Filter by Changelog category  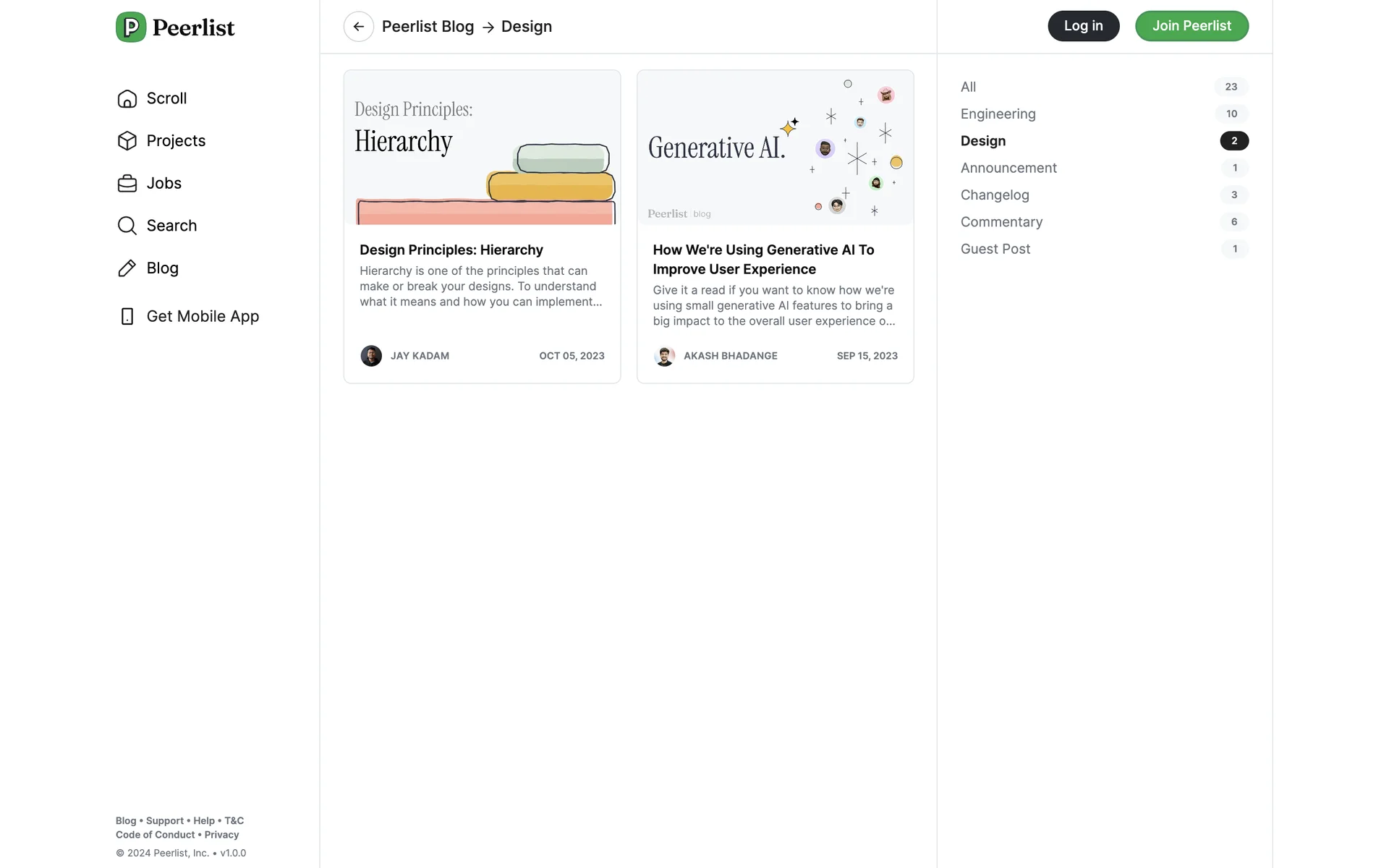995,195
